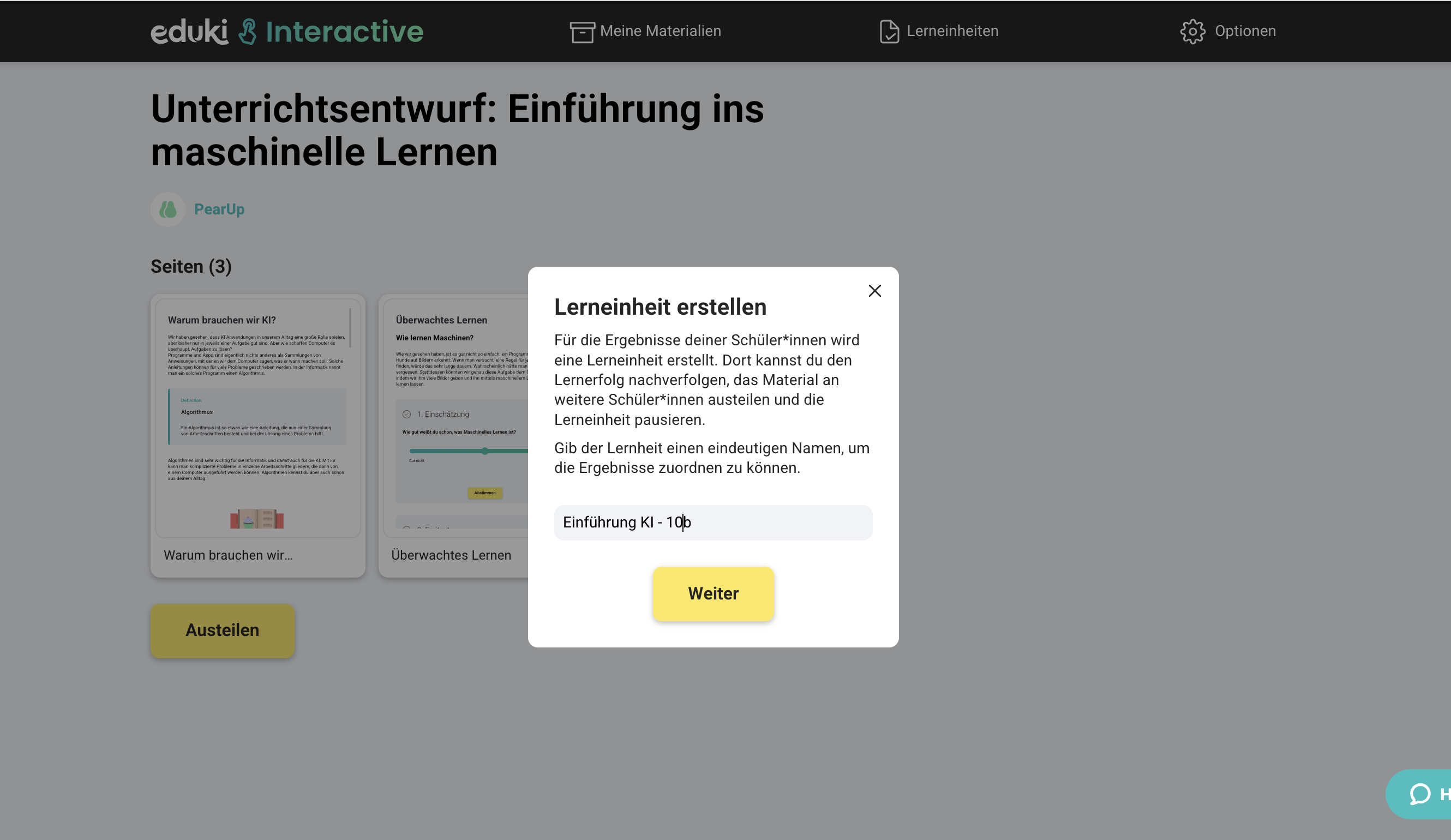
Task: Close the Lerneinheit erstellen dialog
Action: 874,291
